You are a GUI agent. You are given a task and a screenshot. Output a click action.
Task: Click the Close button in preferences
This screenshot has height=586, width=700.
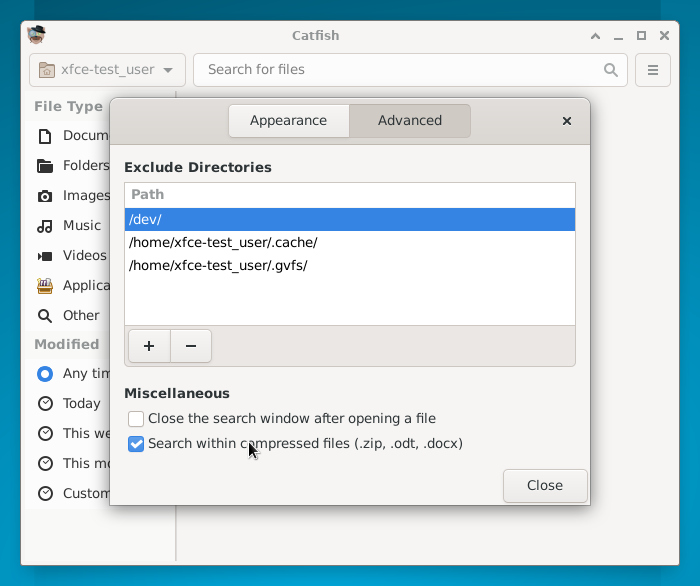coord(545,485)
